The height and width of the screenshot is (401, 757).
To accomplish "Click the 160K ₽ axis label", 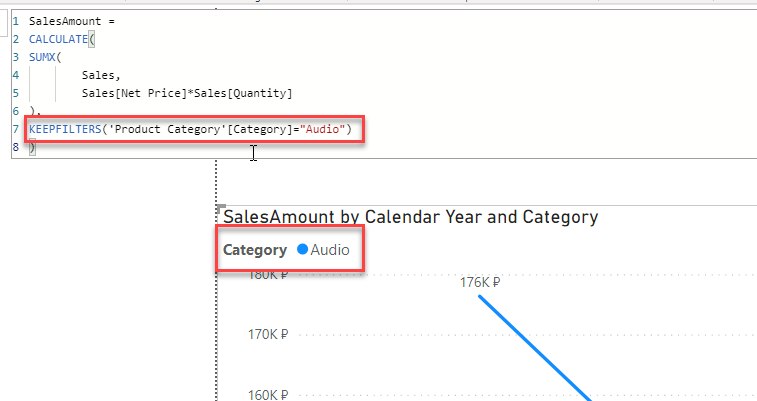I will tap(268, 395).
